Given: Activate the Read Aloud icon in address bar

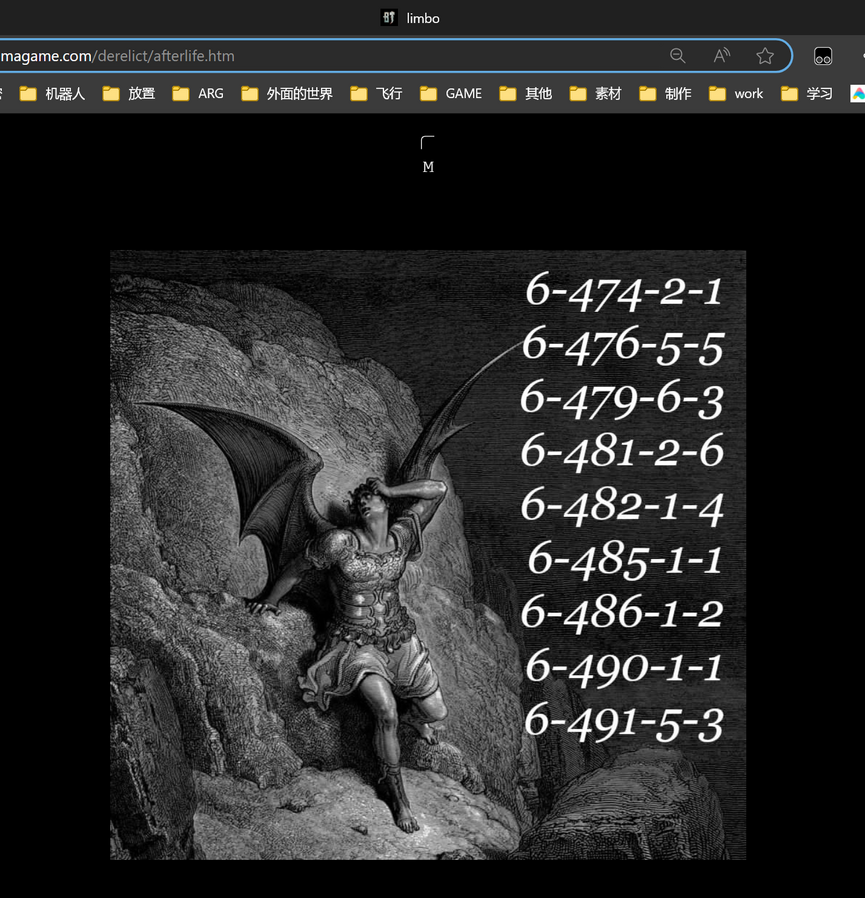Looking at the screenshot, I should [721, 56].
